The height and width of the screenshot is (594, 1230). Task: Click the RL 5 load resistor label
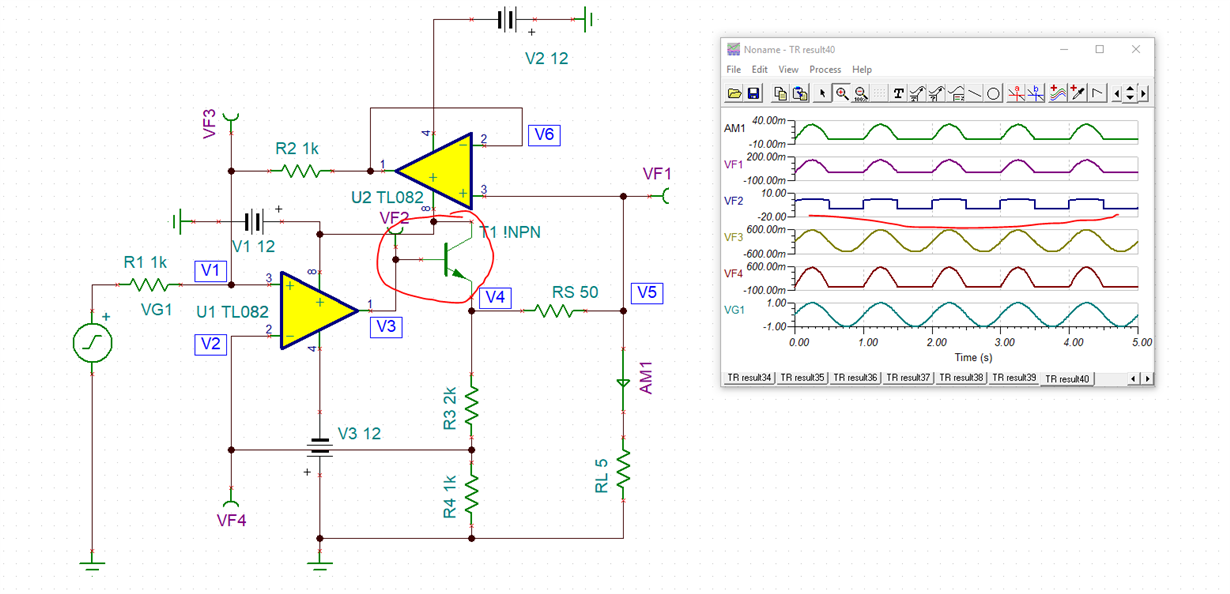pos(602,475)
